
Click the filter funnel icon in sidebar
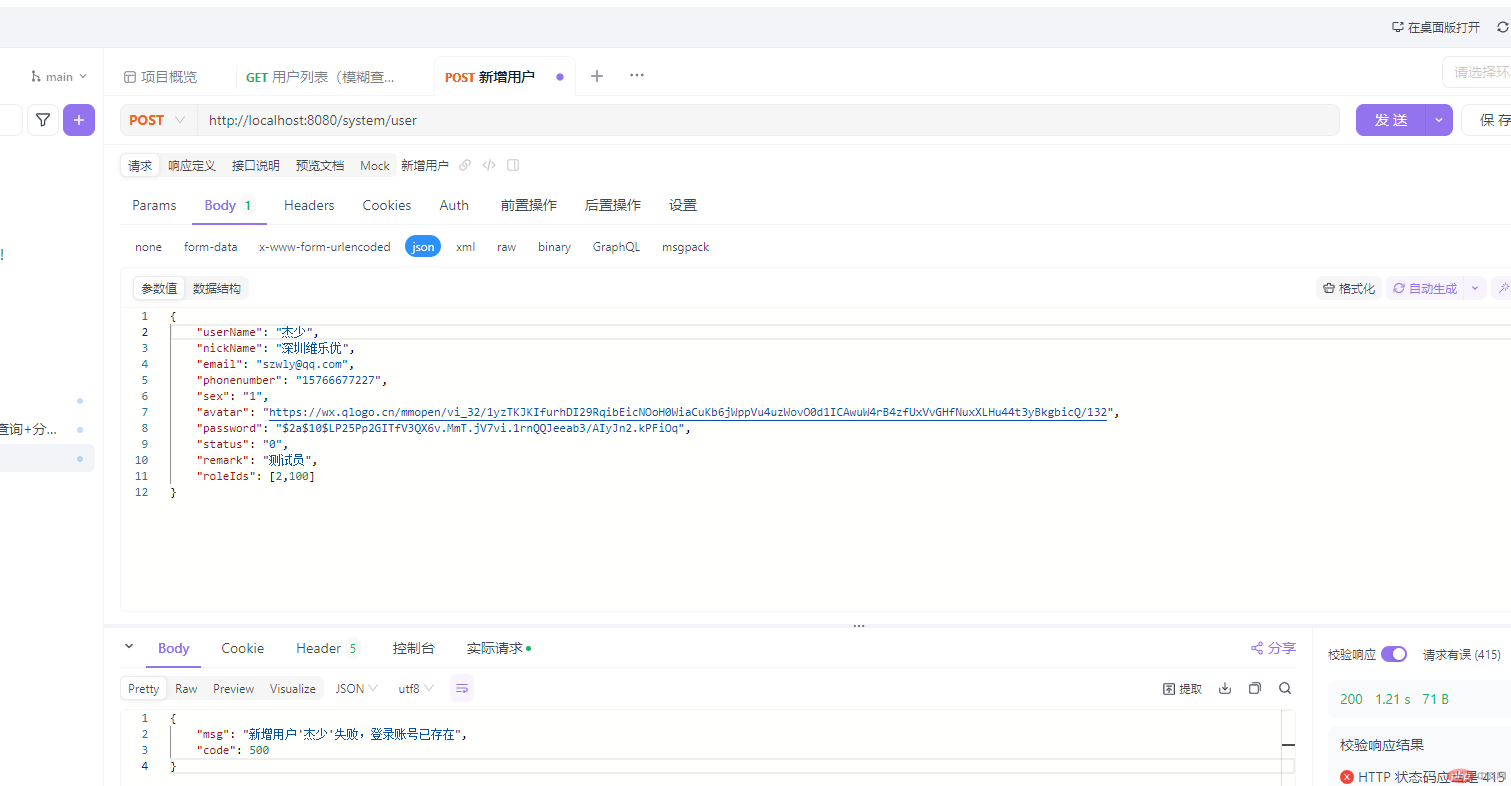(x=43, y=120)
